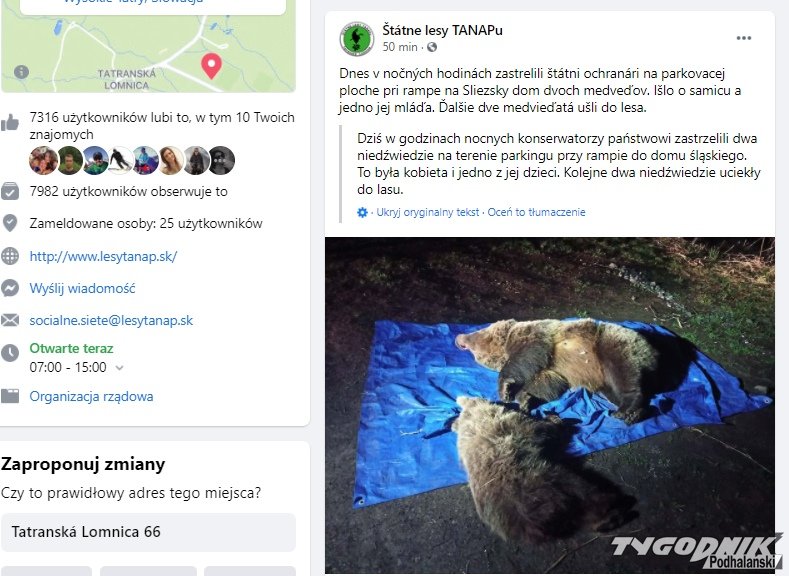Screen dimensions: 789x576
Task: Click Ukryj oryginalny tekst link
Action: 428,212
